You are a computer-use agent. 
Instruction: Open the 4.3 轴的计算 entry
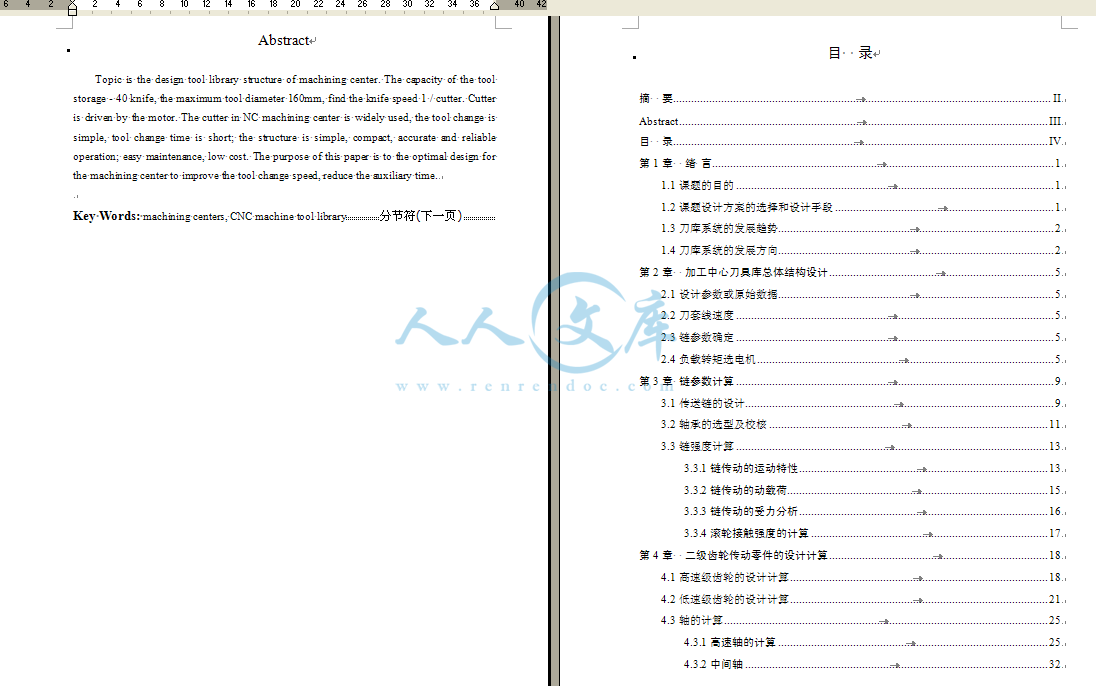point(862,620)
